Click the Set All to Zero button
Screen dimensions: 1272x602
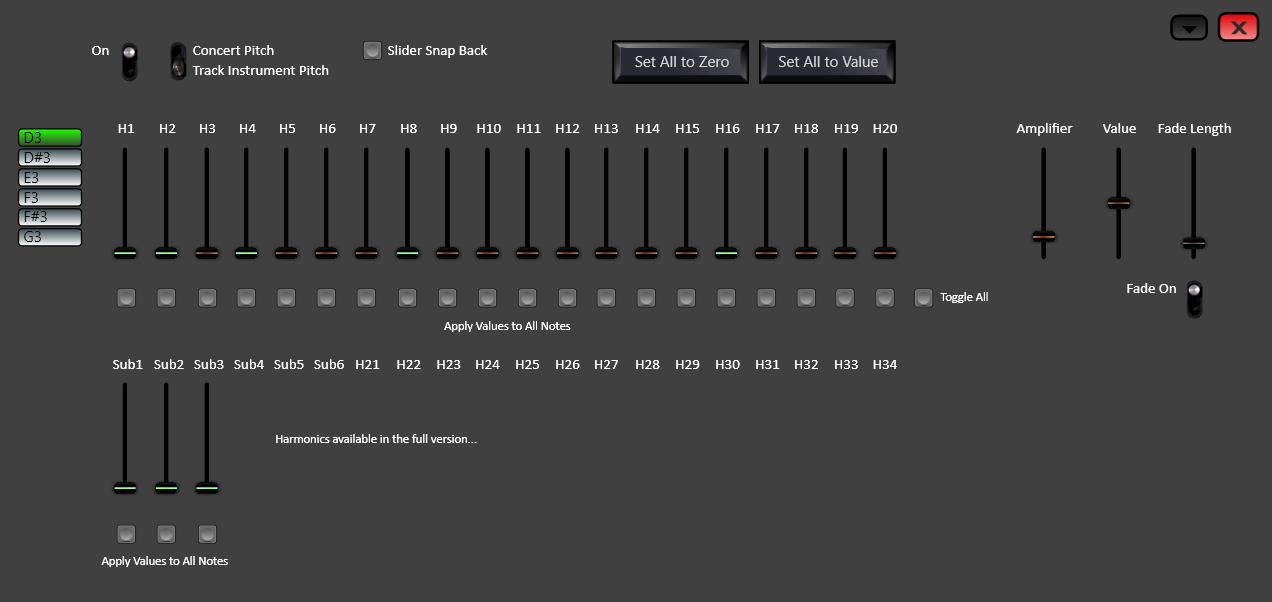point(680,61)
